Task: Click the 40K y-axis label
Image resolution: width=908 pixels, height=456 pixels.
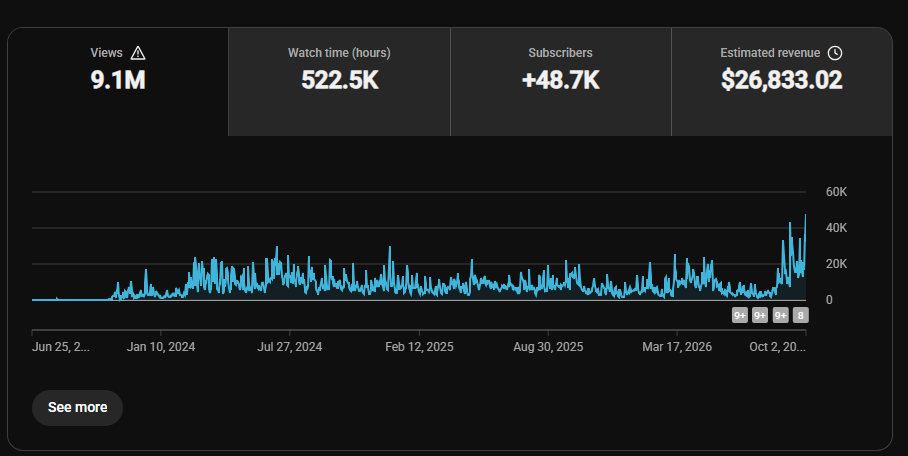Action: 836,228
